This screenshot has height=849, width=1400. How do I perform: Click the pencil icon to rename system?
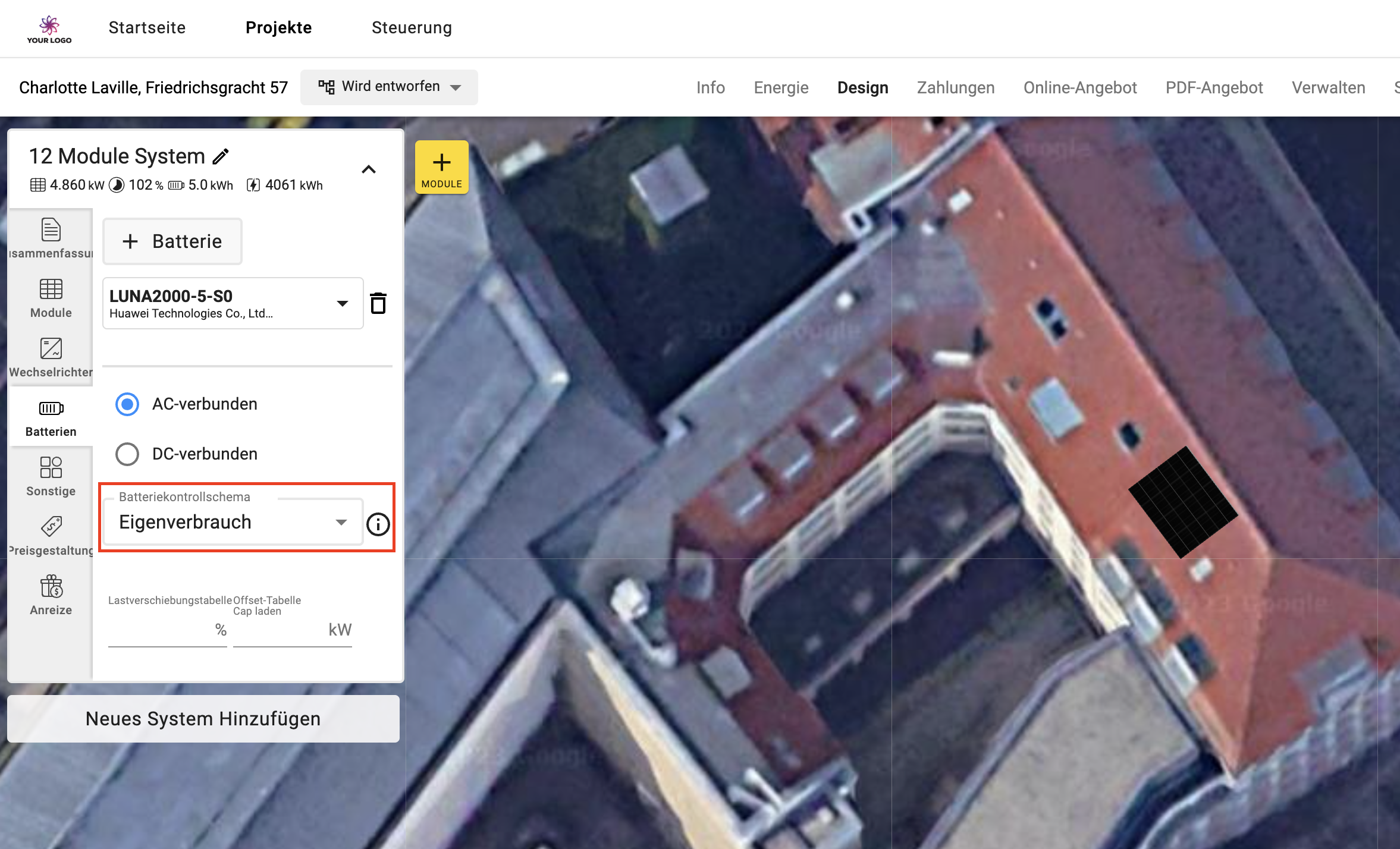tap(221, 156)
